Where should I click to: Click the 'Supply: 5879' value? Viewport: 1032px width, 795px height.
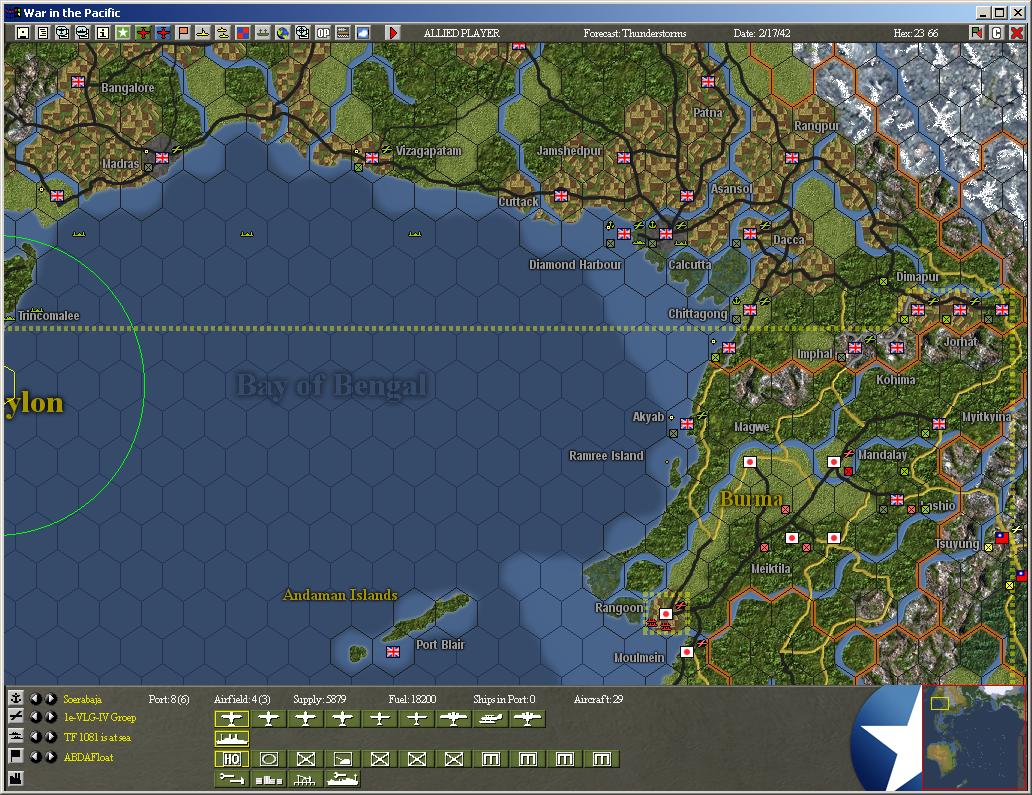319,699
